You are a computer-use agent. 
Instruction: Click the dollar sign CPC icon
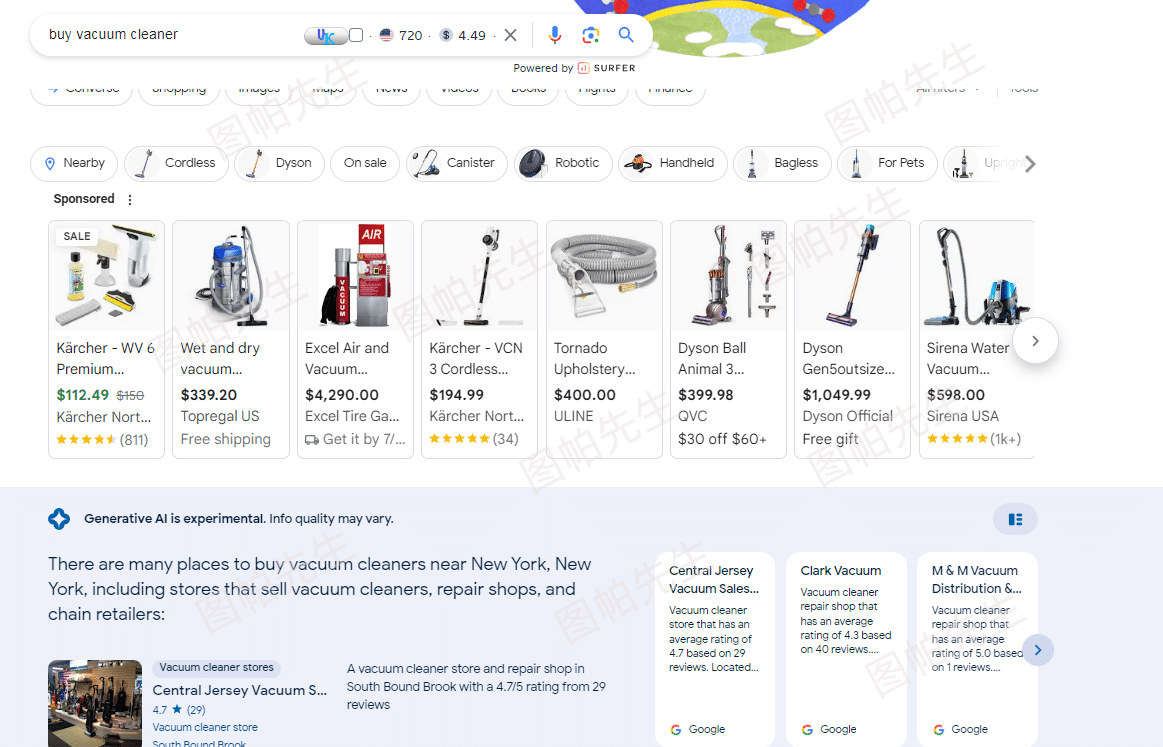pyautogui.click(x=446, y=35)
